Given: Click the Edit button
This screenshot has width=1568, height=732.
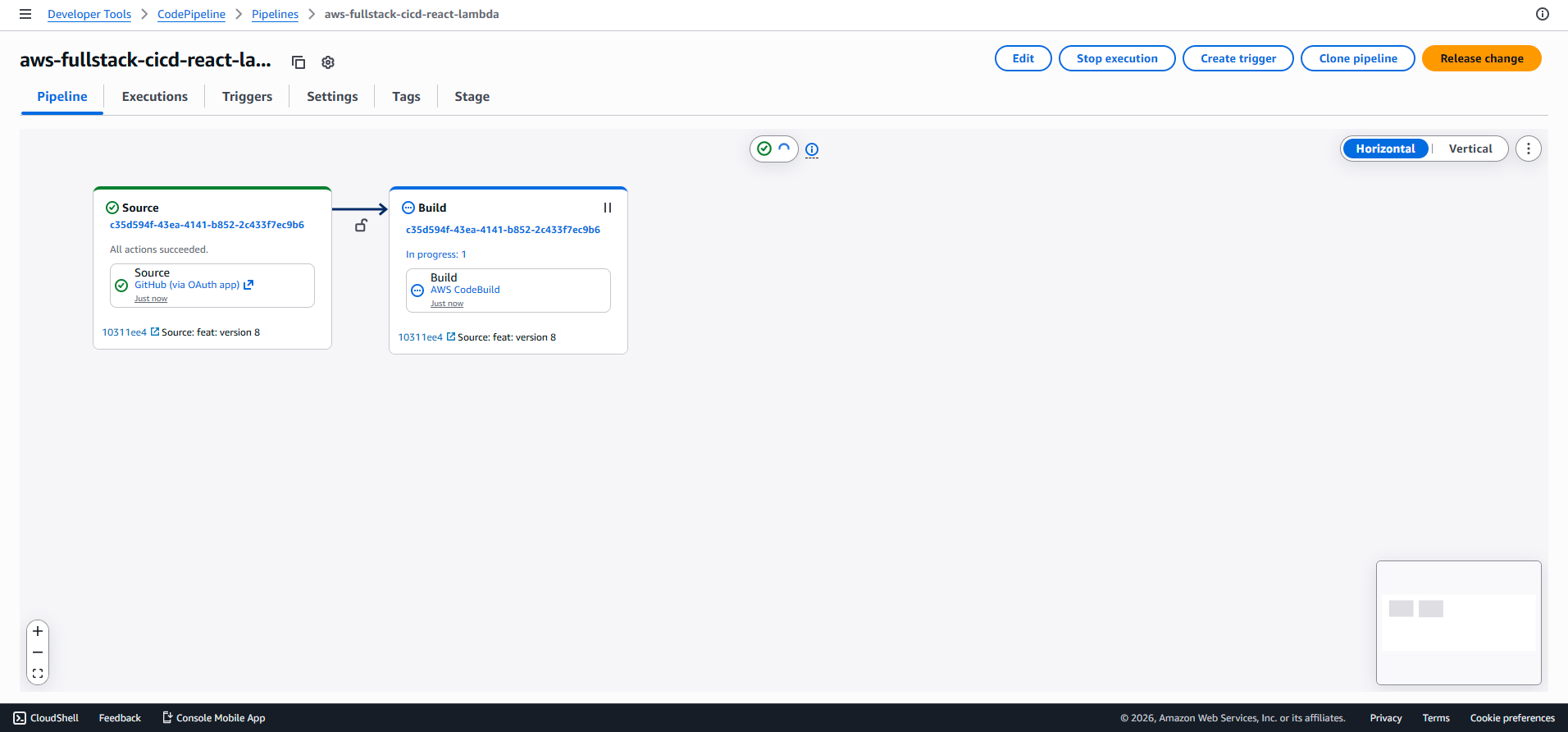Looking at the screenshot, I should point(1023,58).
